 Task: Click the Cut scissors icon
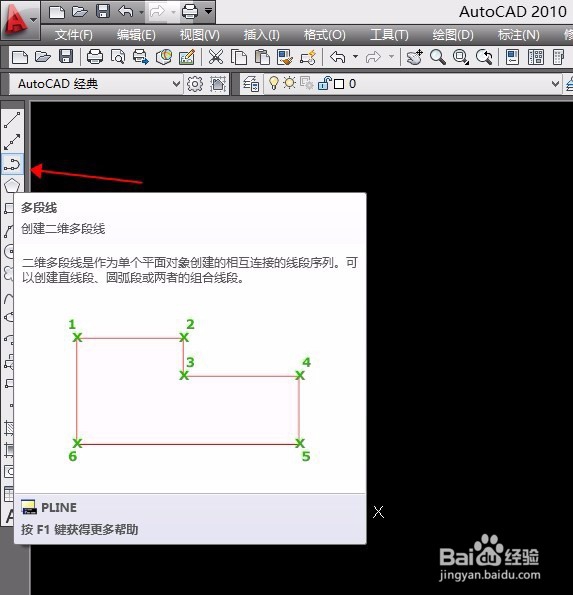216,57
